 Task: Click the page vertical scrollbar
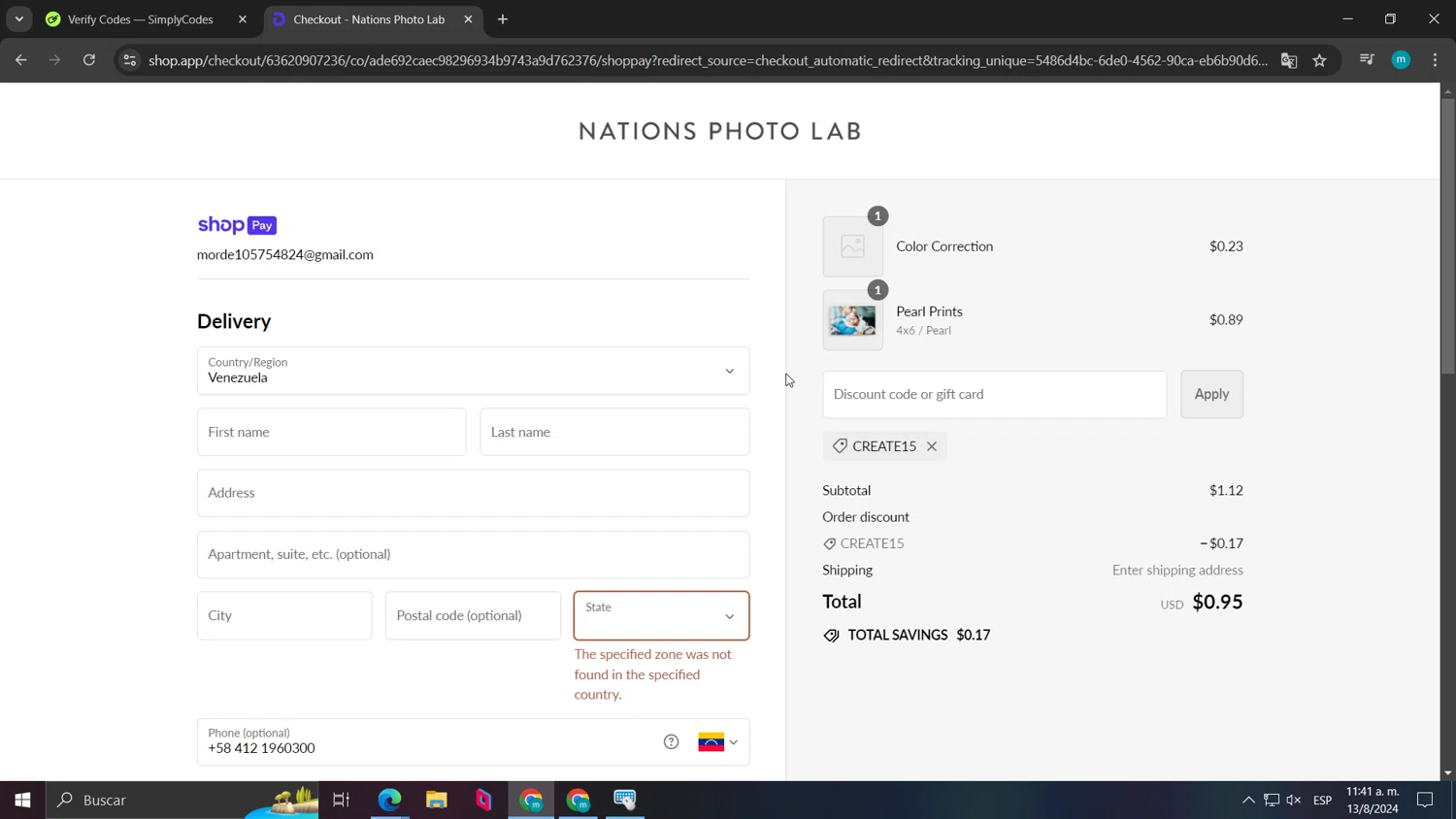1447,236
